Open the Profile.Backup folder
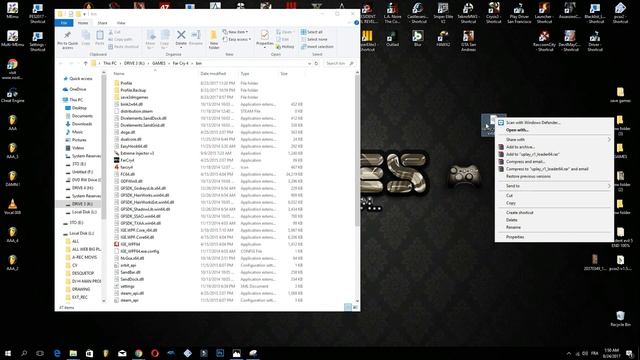Image resolution: width=640 pixels, height=360 pixels. [x=133, y=90]
